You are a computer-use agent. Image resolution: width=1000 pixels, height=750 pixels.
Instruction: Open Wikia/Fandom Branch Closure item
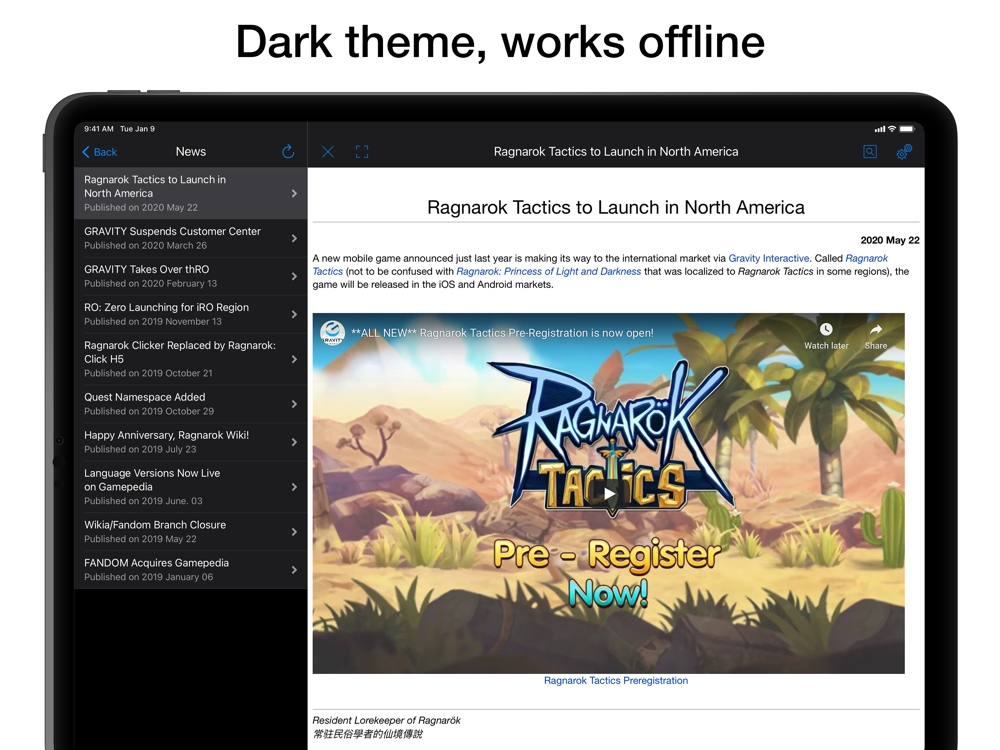pyautogui.click(x=191, y=531)
